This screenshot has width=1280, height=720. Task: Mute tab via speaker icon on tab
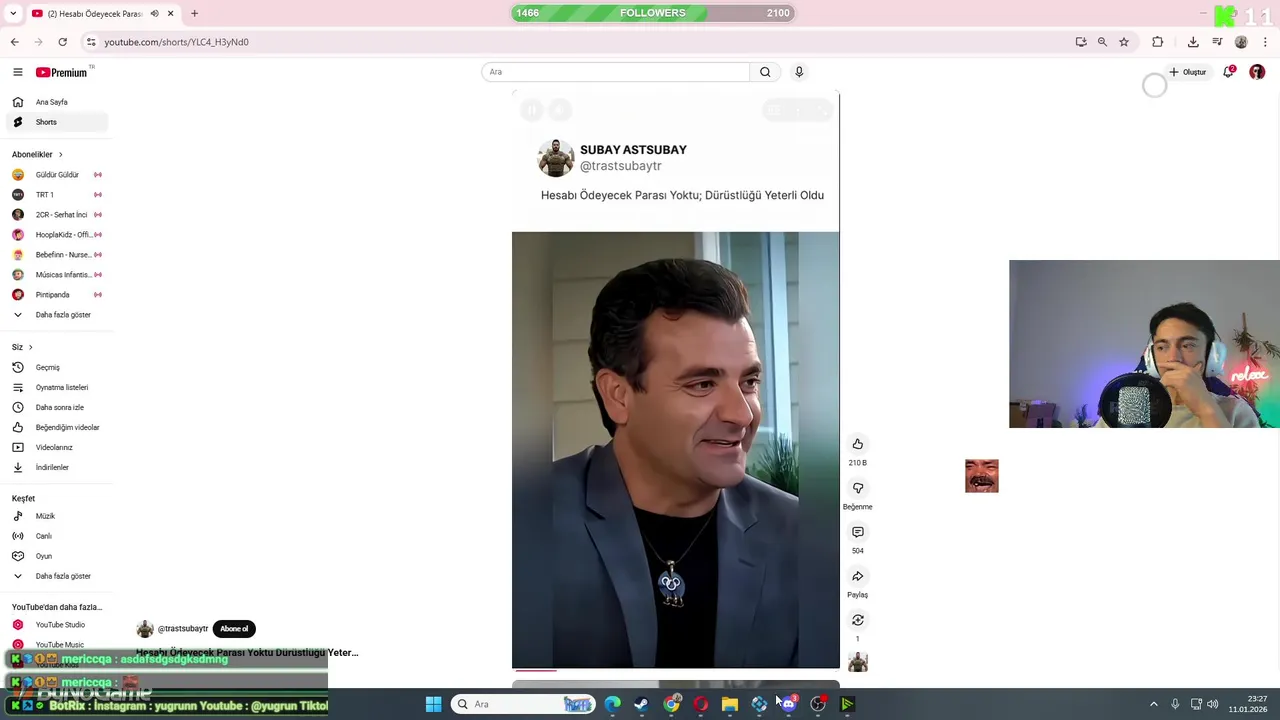[x=154, y=14]
